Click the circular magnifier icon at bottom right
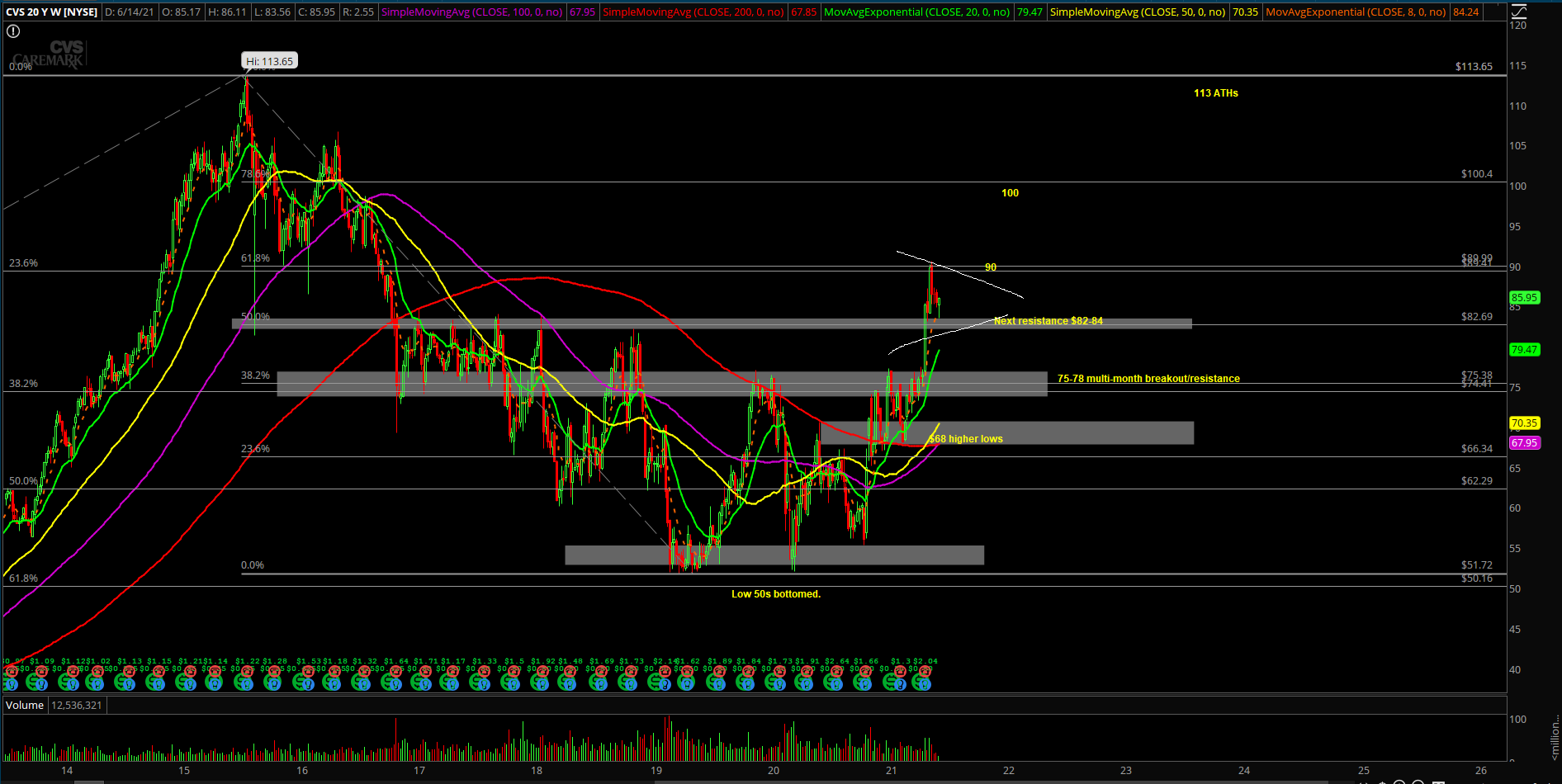The width and height of the screenshot is (1562, 784). pyautogui.click(x=1418, y=782)
